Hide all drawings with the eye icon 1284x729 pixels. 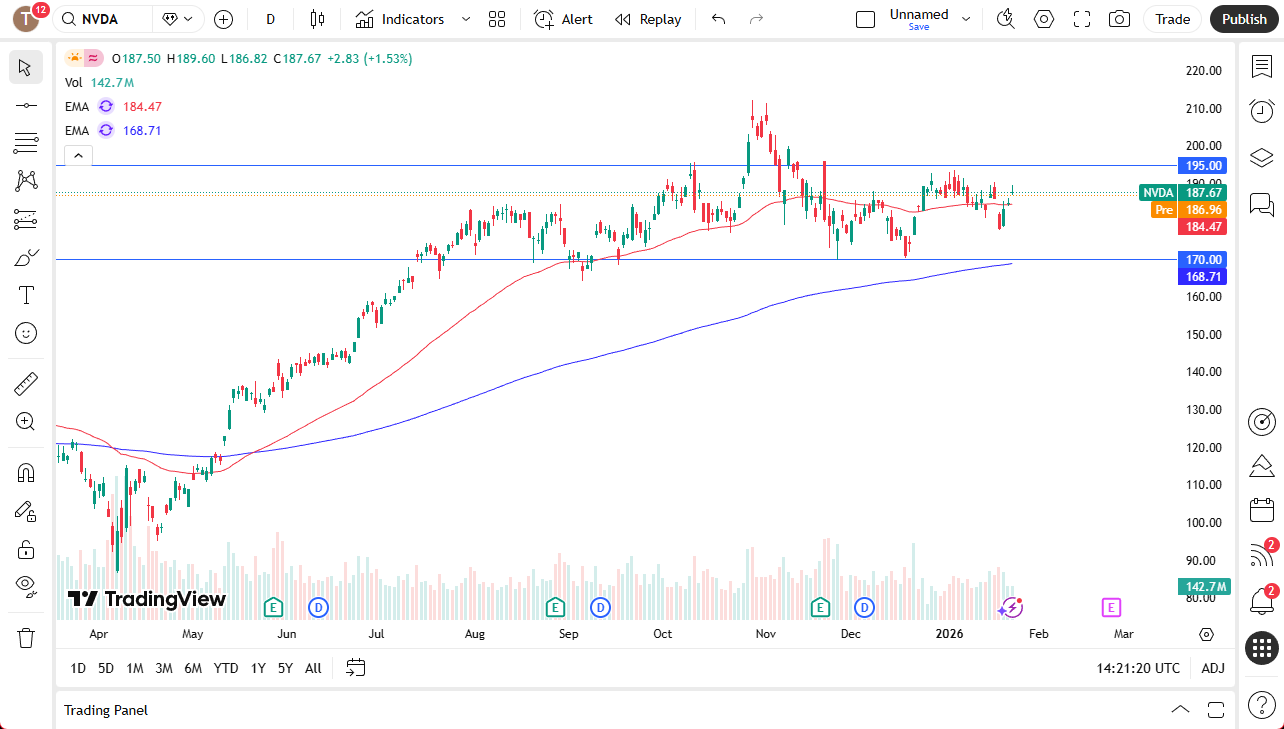(x=26, y=585)
